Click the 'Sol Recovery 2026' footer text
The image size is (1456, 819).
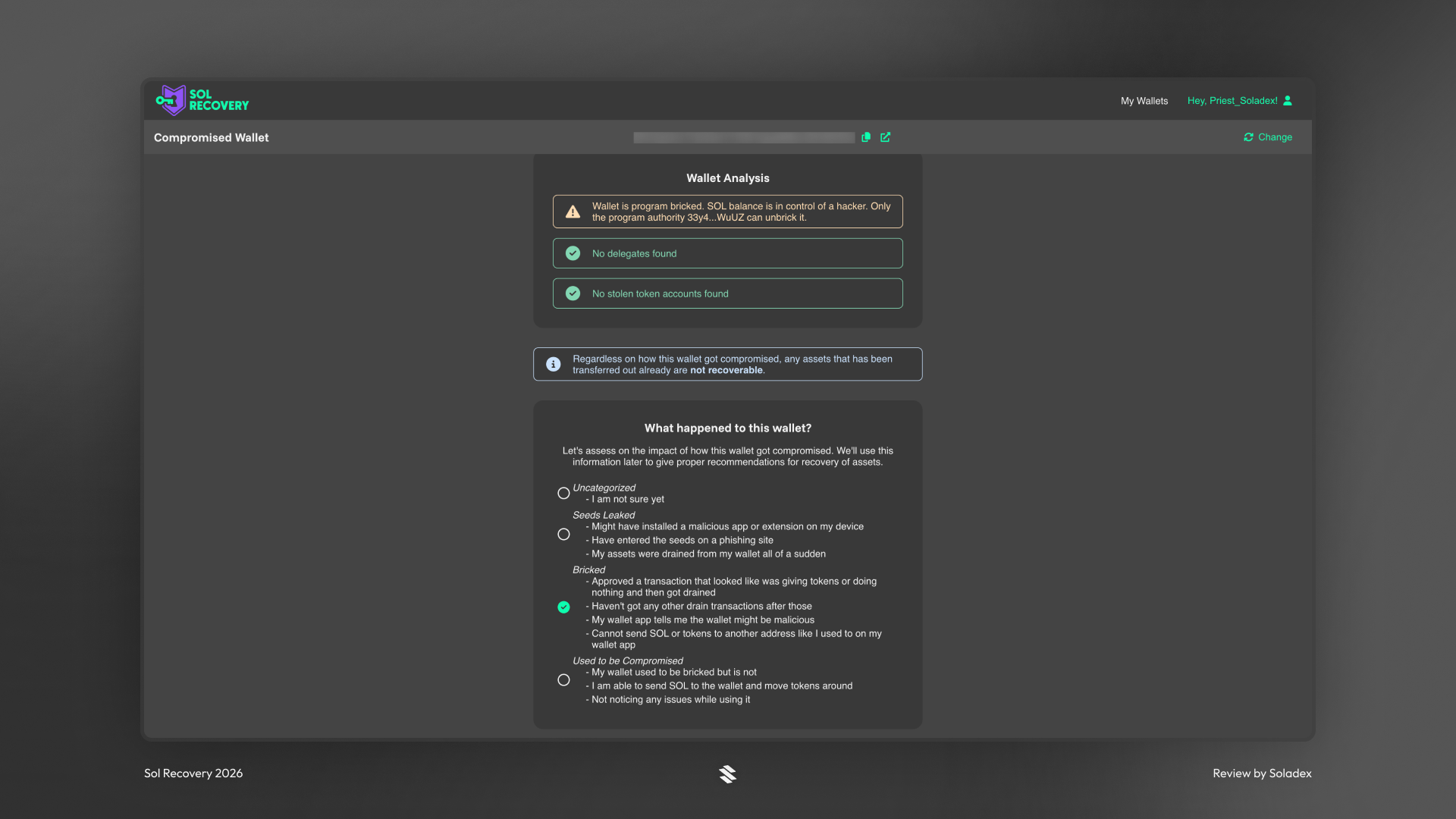(x=193, y=773)
